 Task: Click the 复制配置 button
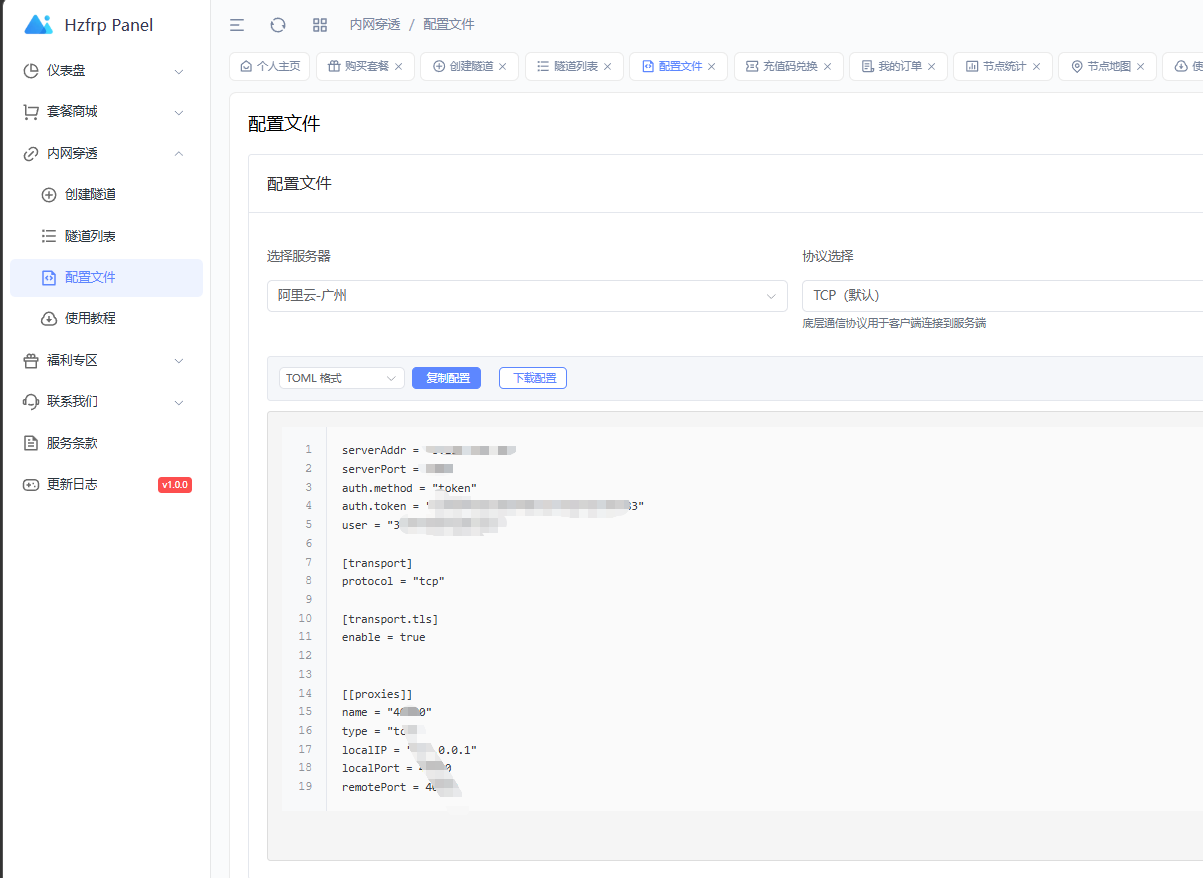446,378
